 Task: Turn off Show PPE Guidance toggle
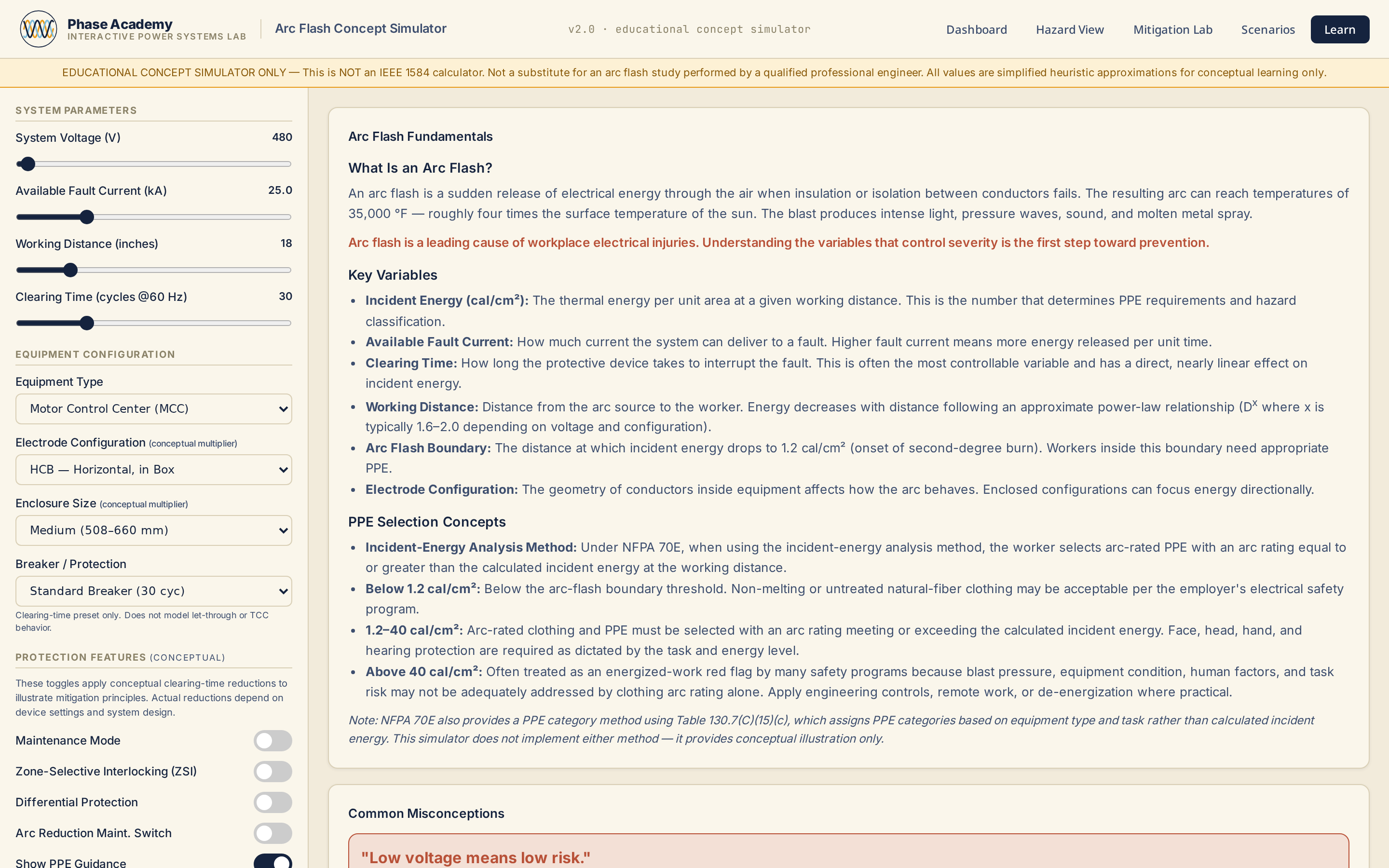[272, 861]
